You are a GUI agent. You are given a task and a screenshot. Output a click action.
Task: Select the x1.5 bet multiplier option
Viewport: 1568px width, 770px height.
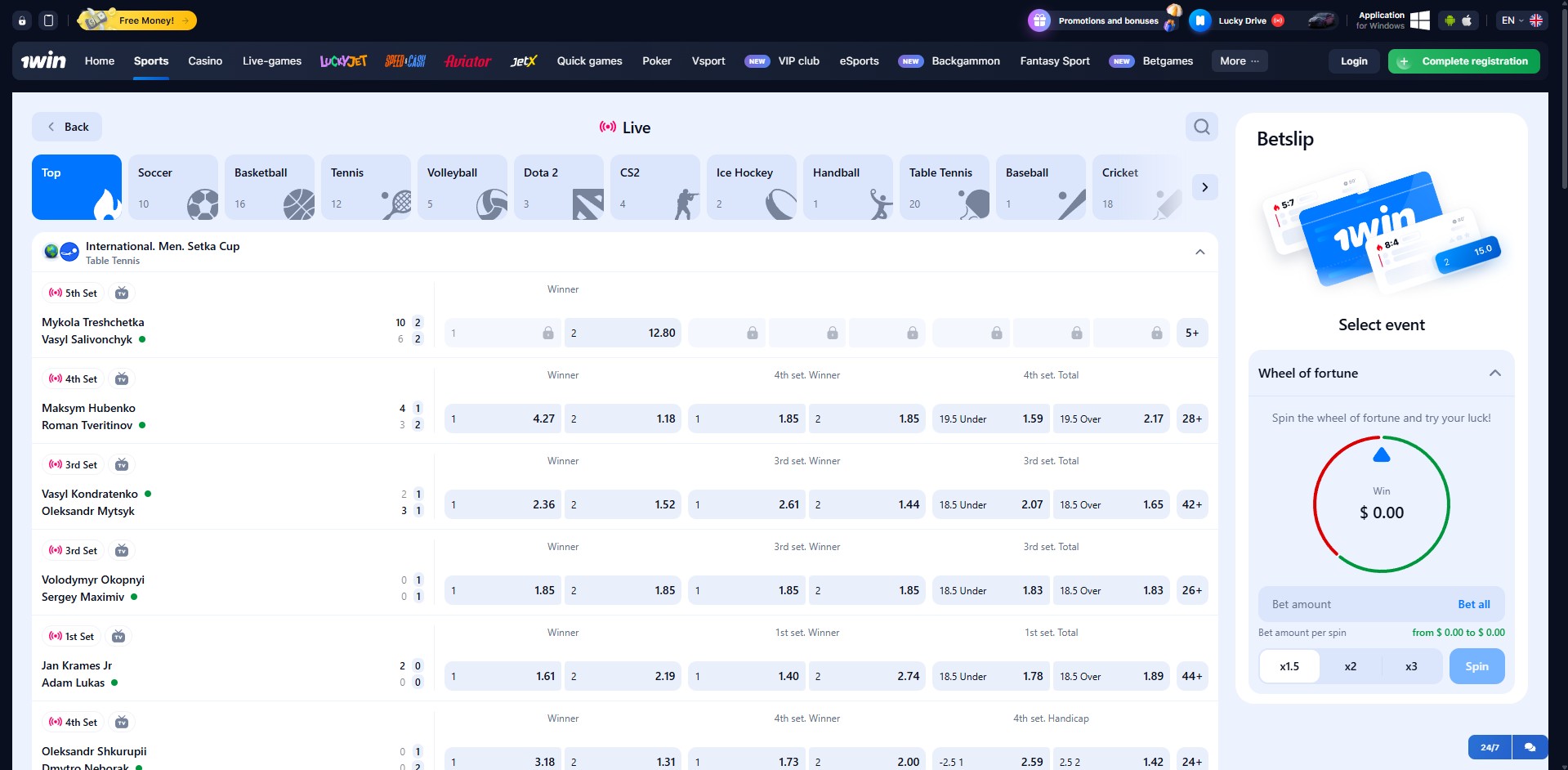click(1289, 665)
